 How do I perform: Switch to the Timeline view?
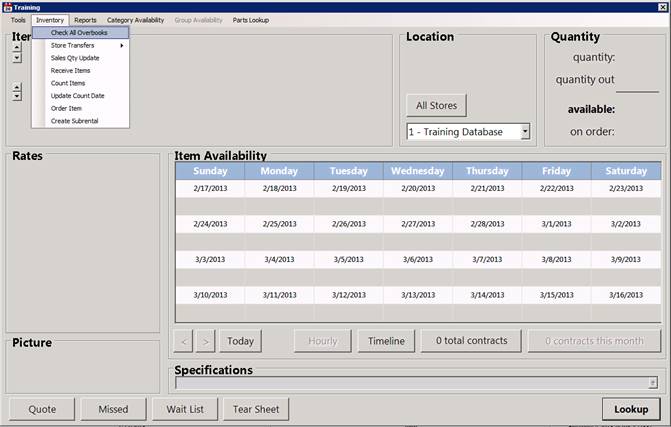click(386, 341)
